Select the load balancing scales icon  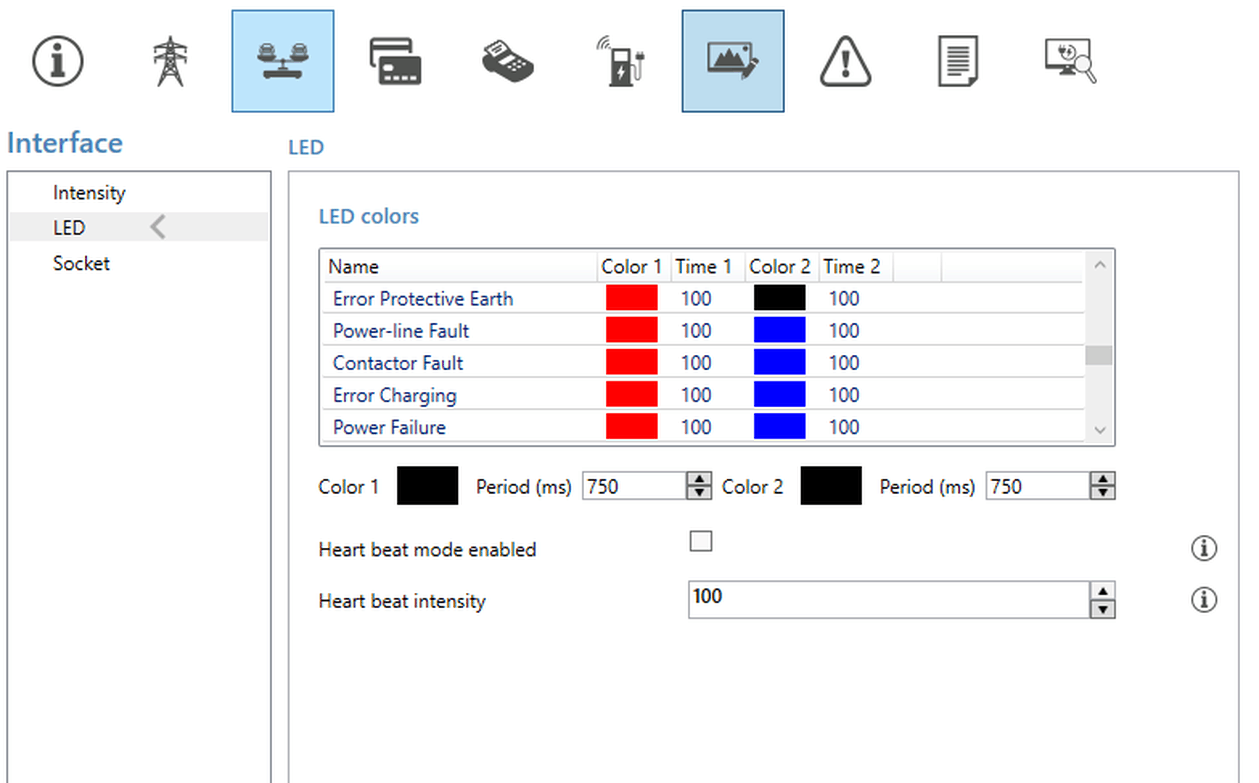coord(283,61)
